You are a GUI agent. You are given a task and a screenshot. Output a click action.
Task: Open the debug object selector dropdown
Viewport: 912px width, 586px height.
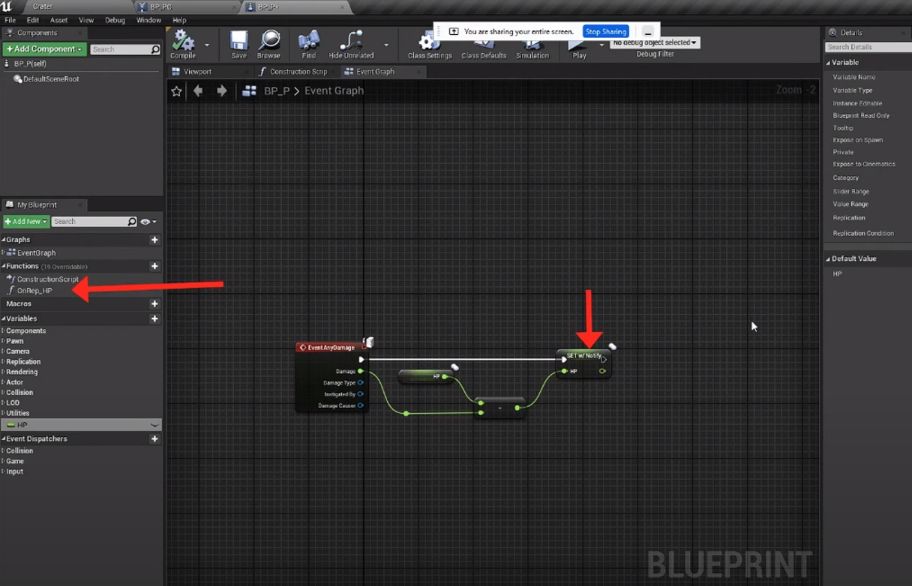pyautogui.click(x=654, y=42)
